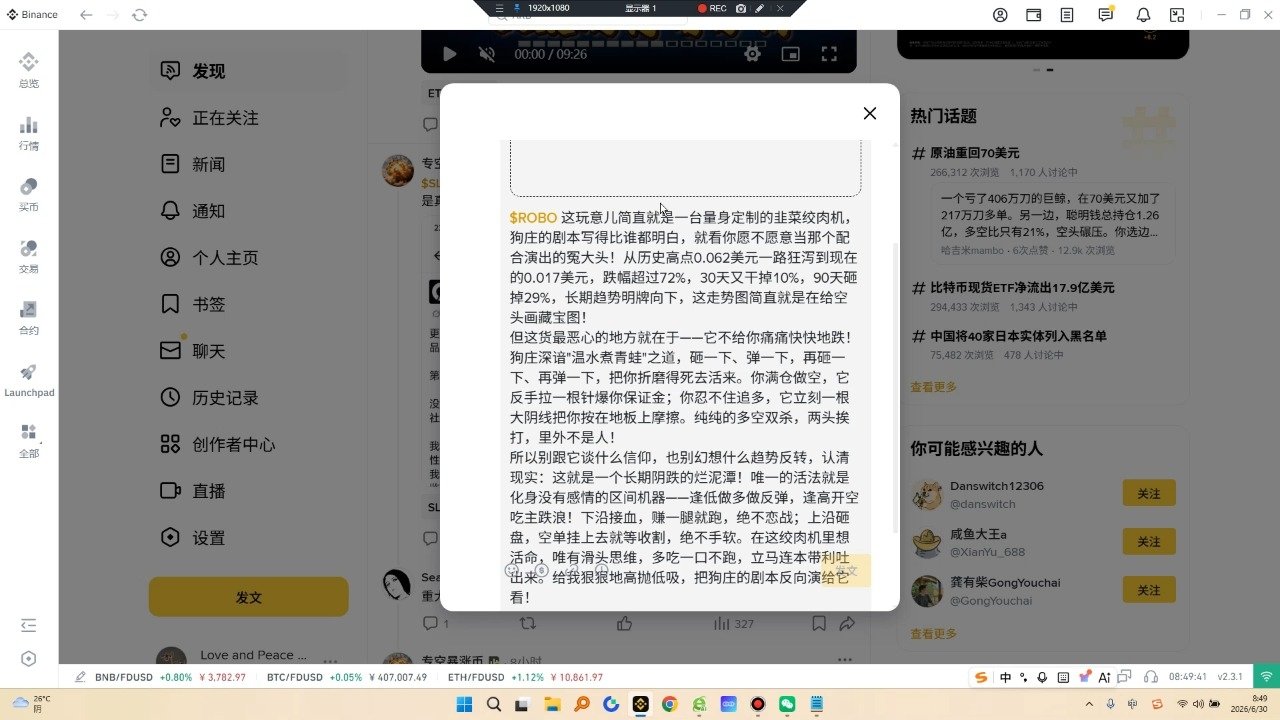This screenshot has width=1280, height=720.
Task: Bookmark the post with 327 views
Action: click(x=818, y=623)
